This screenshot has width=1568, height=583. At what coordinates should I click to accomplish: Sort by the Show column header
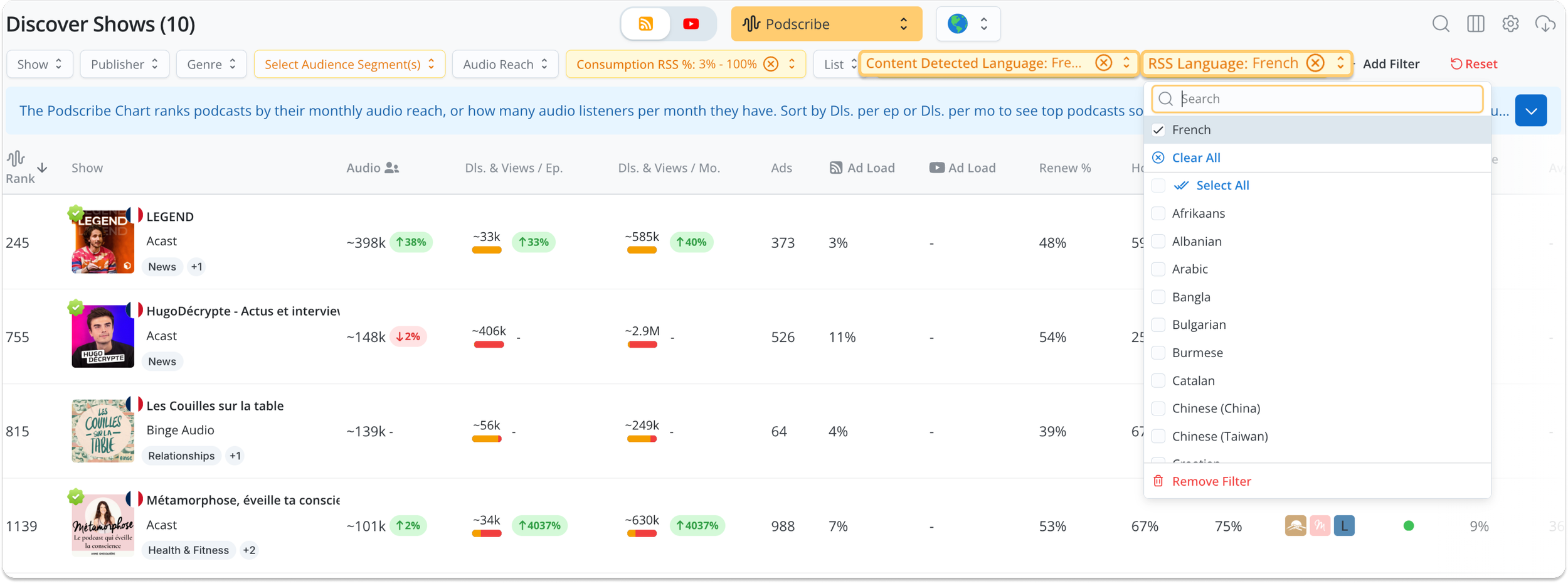(87, 168)
